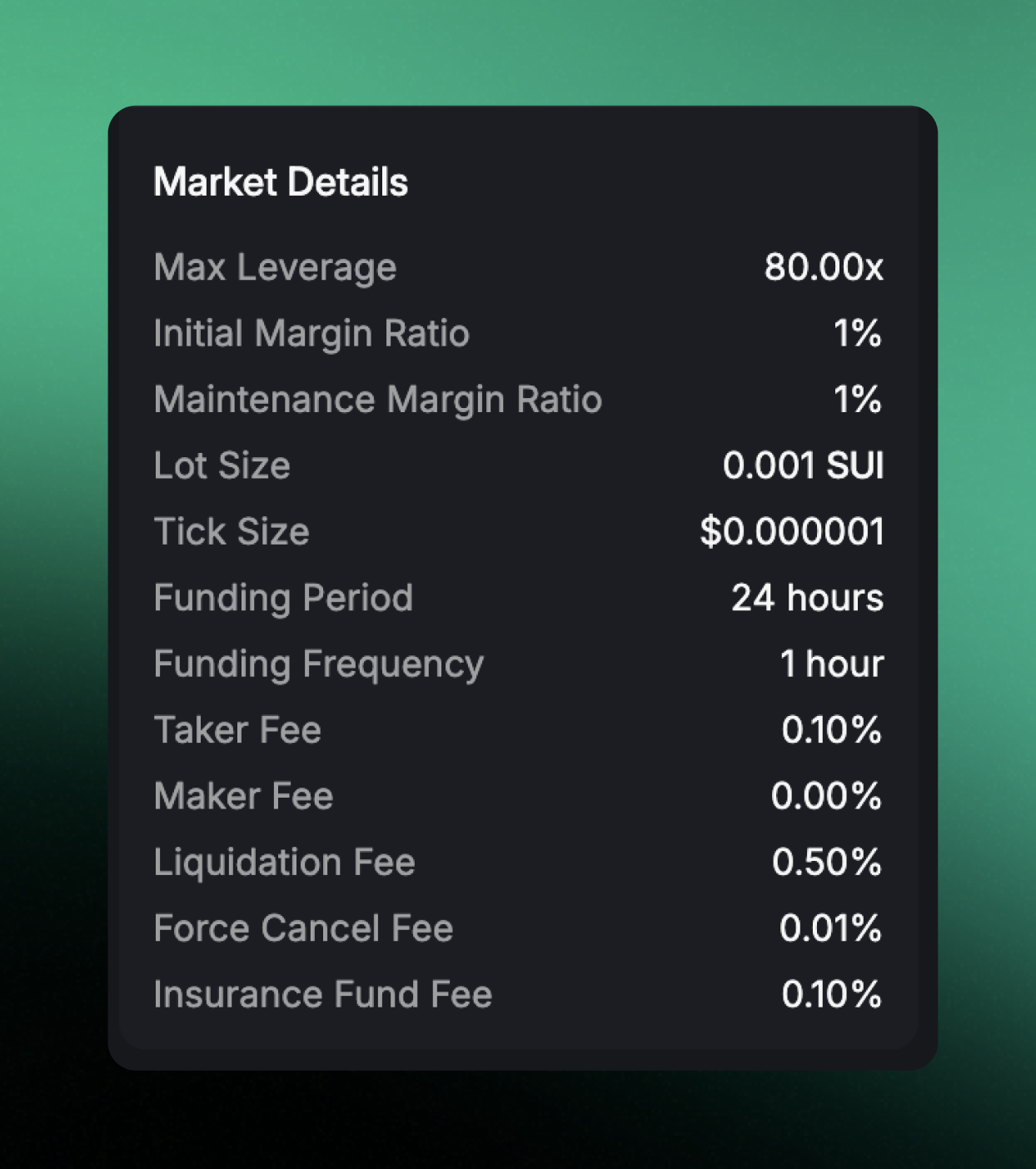The width and height of the screenshot is (1036, 1169).
Task: Click the Lot Size label
Action: coord(222,465)
